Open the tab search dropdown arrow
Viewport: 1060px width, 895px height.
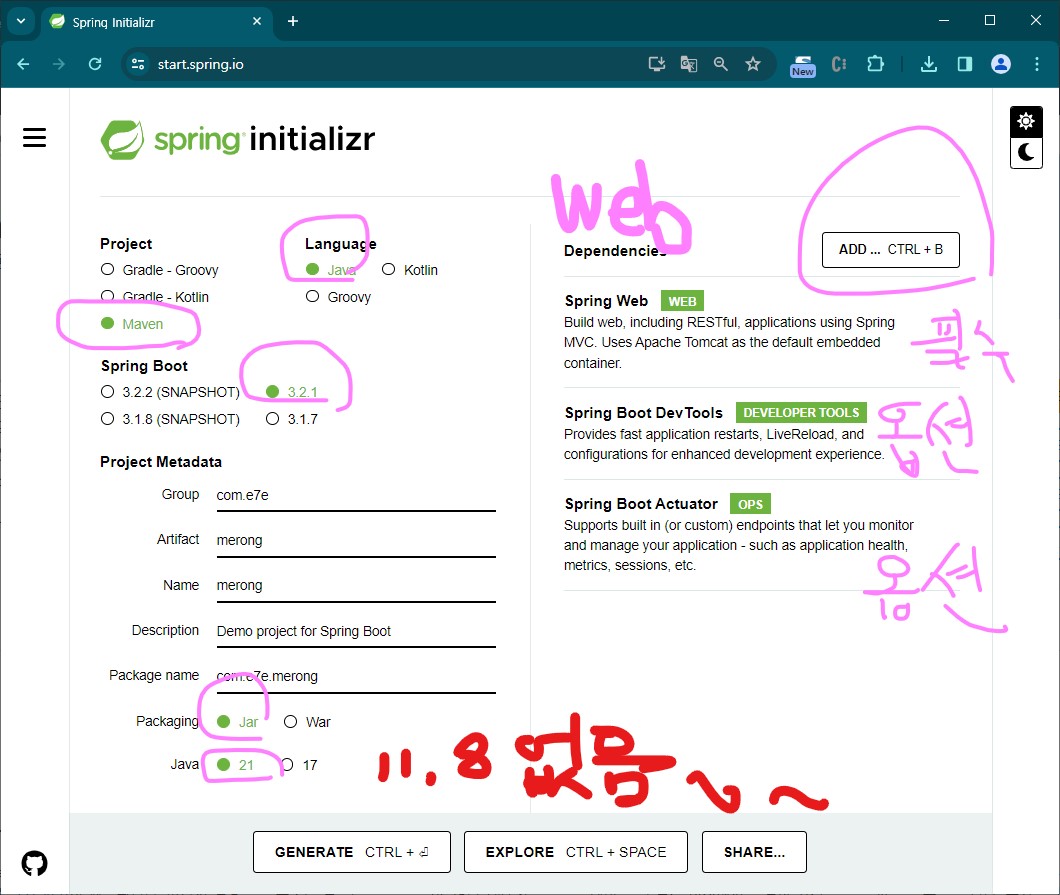pos(21,21)
